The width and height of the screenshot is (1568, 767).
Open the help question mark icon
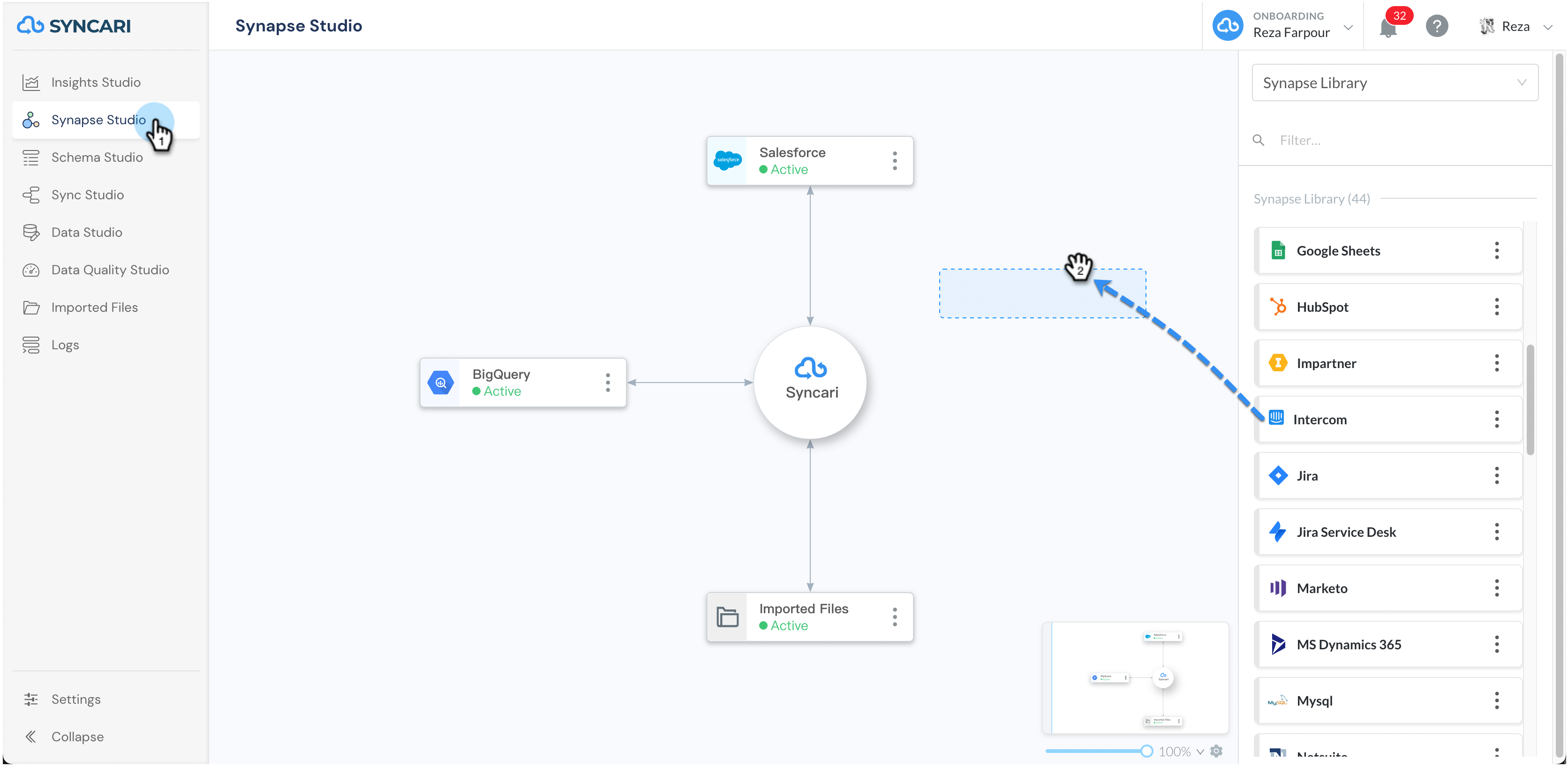(x=1437, y=26)
